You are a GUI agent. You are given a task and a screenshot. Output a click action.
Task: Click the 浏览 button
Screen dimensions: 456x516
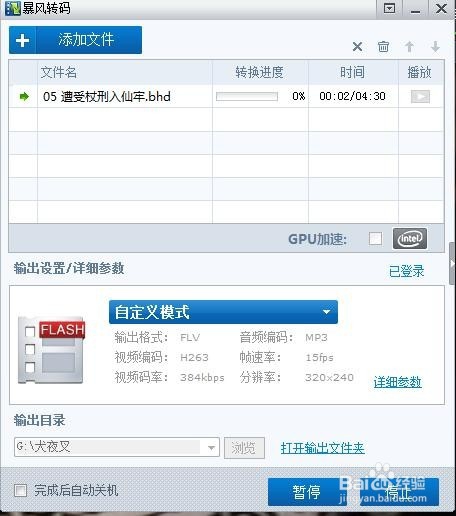[x=244, y=448]
